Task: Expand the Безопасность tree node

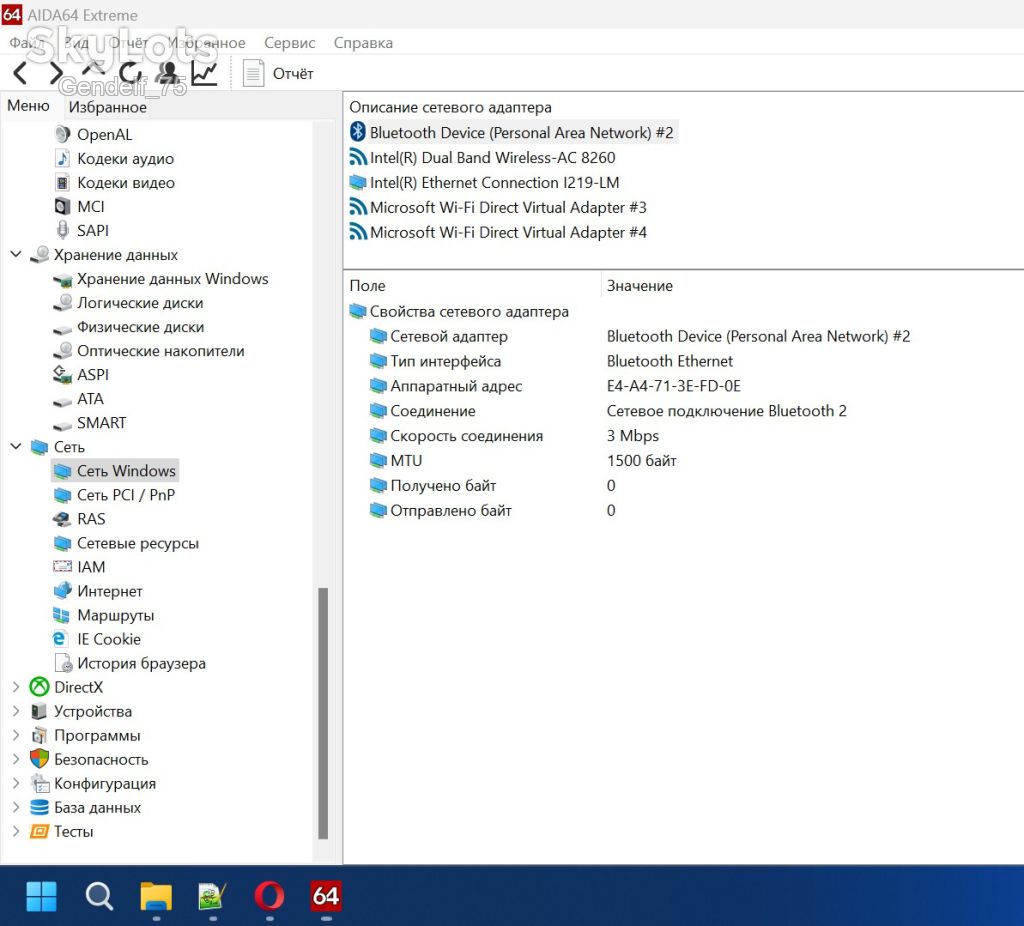Action: [16, 759]
